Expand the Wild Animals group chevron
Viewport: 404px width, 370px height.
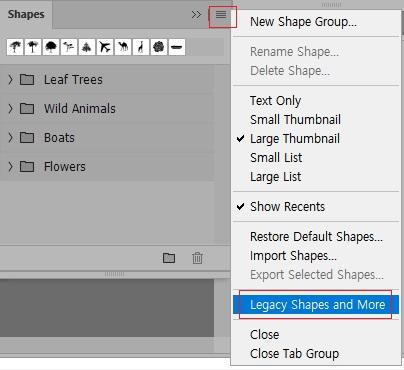10,108
